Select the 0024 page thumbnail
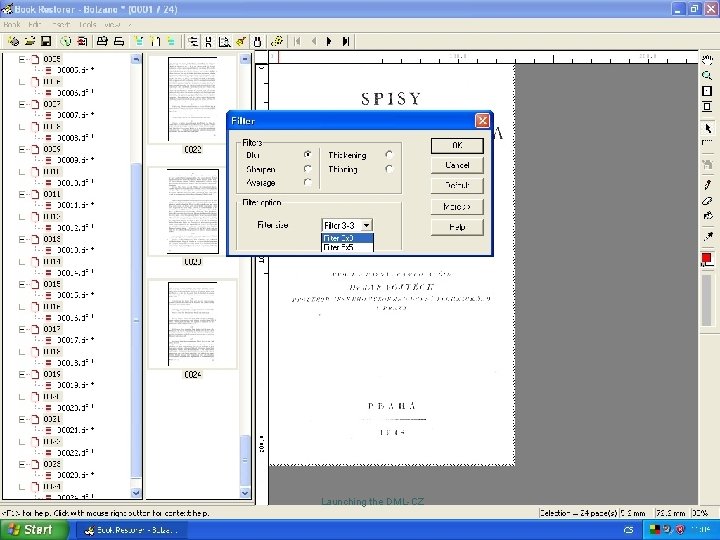Screen dimensions: 720x540 point(192,324)
